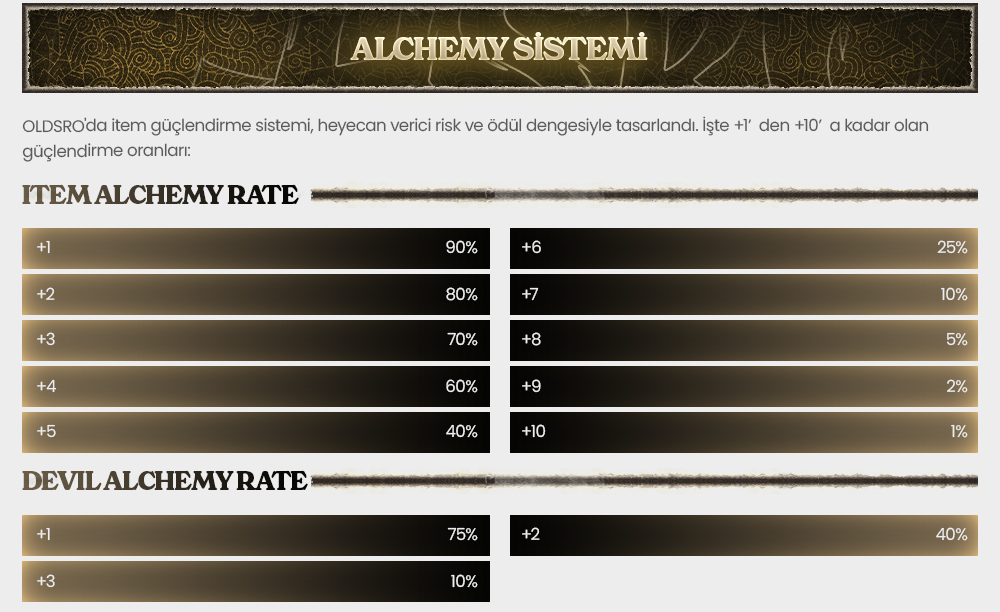Click the +3 item alchemy 70% bar
1000x612 pixels.
pyautogui.click(x=256, y=340)
